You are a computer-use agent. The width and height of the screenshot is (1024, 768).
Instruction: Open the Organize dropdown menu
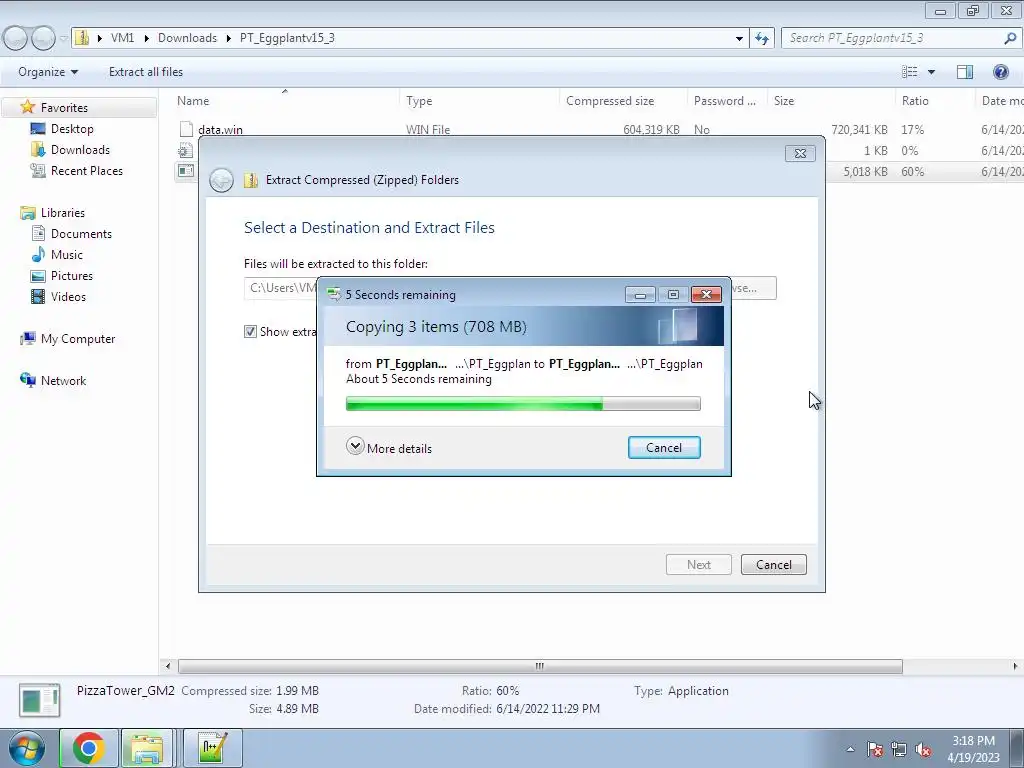point(48,72)
